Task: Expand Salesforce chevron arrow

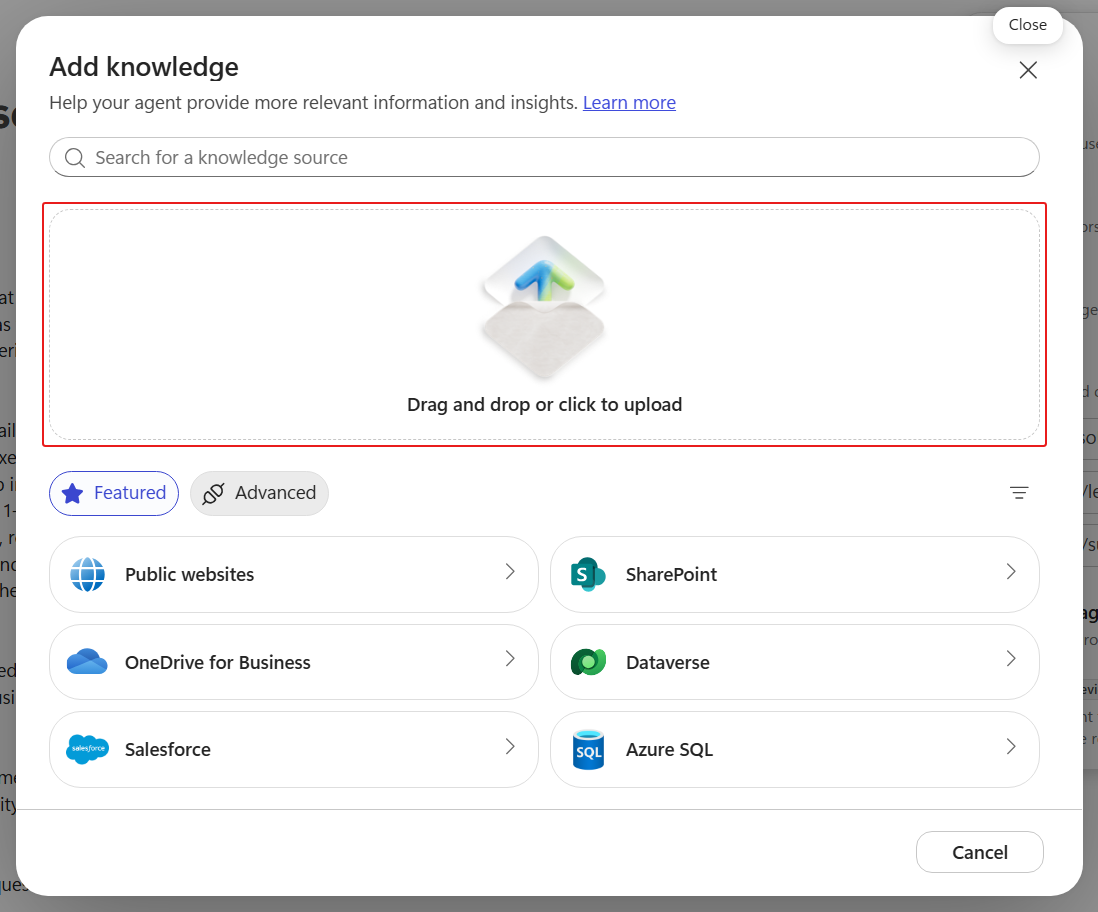Action: click(510, 747)
